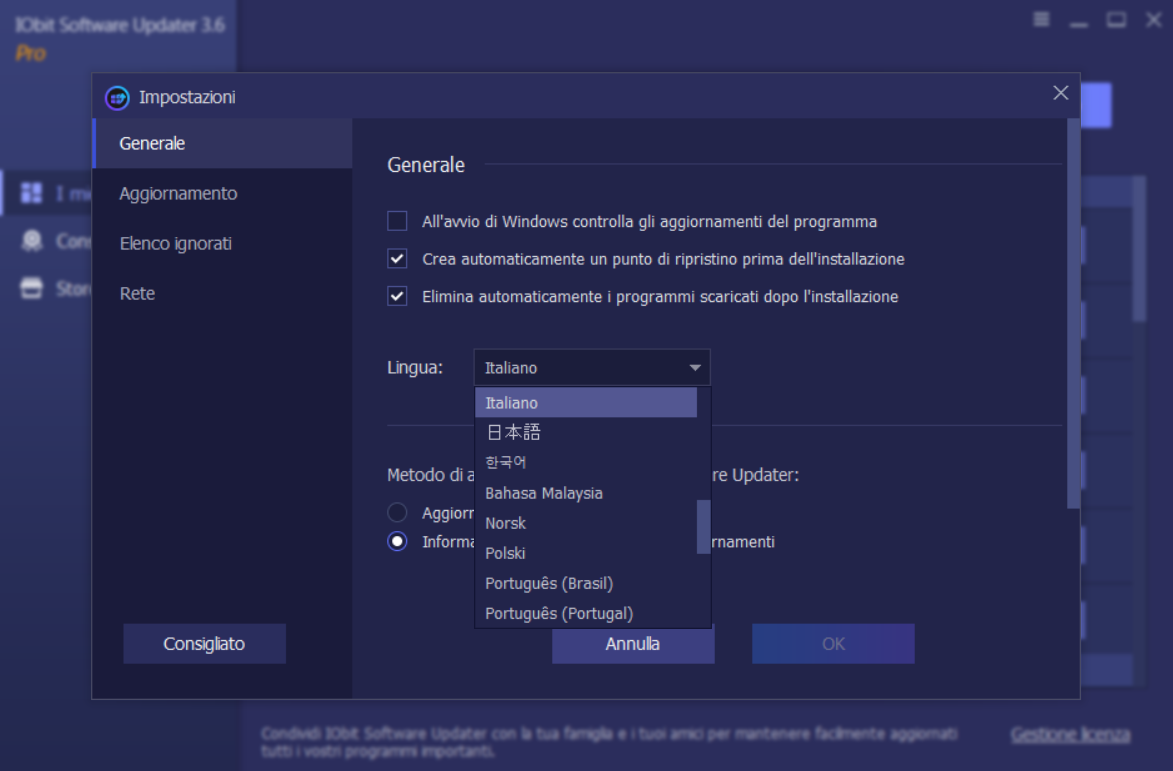
Task: Choose Bahasa Malaysia from language list
Action: [586, 493]
